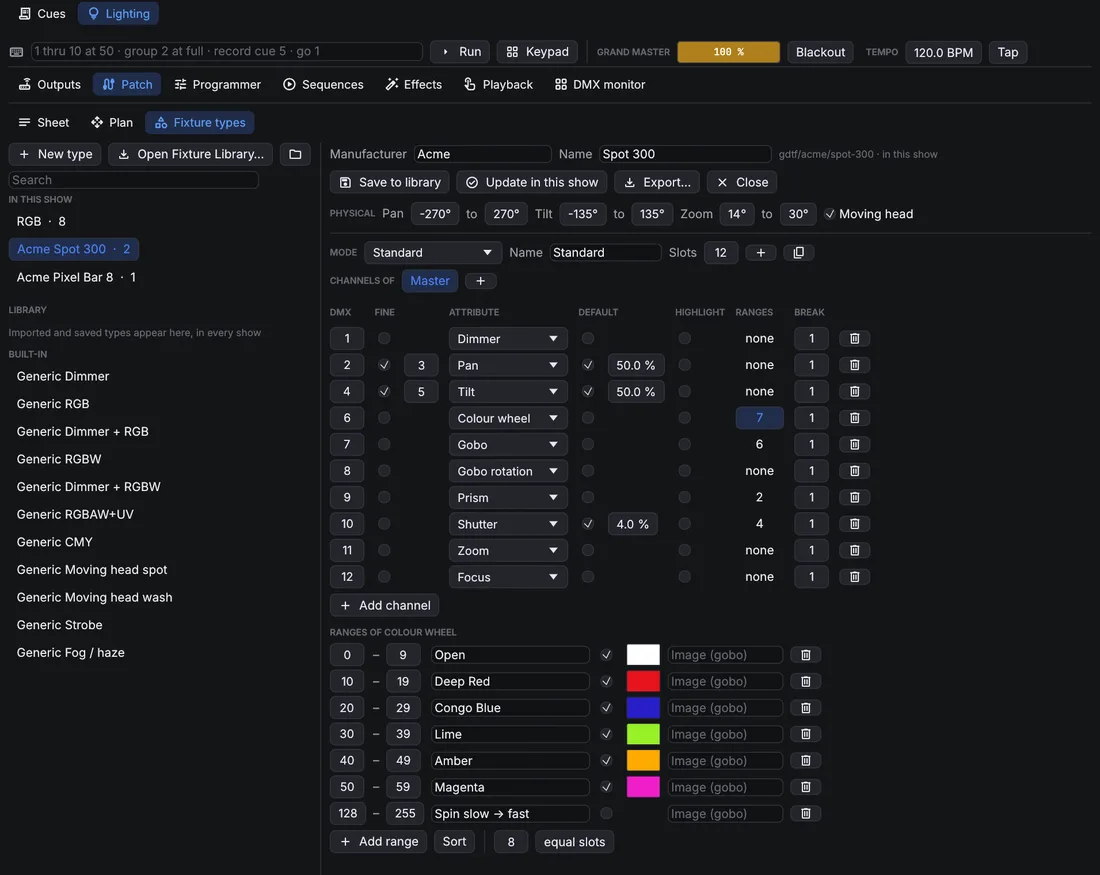Open the Zoom attribute dropdown
This screenshot has height=875, width=1100.
(x=508, y=550)
